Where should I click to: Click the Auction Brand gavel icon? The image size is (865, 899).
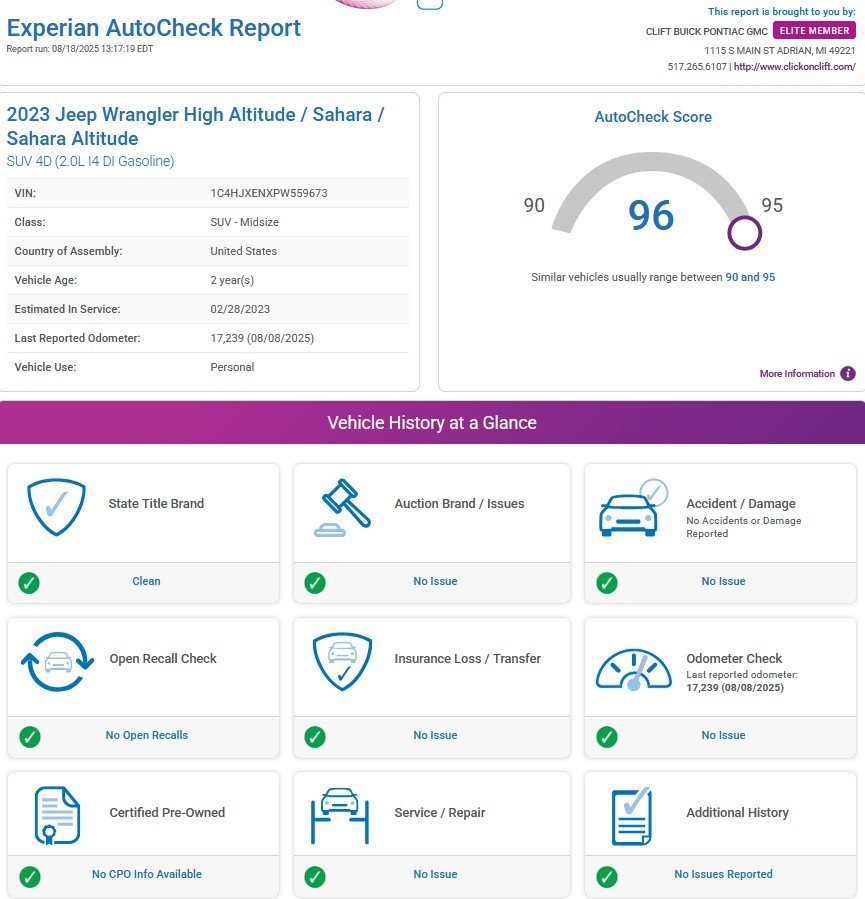tap(342, 508)
